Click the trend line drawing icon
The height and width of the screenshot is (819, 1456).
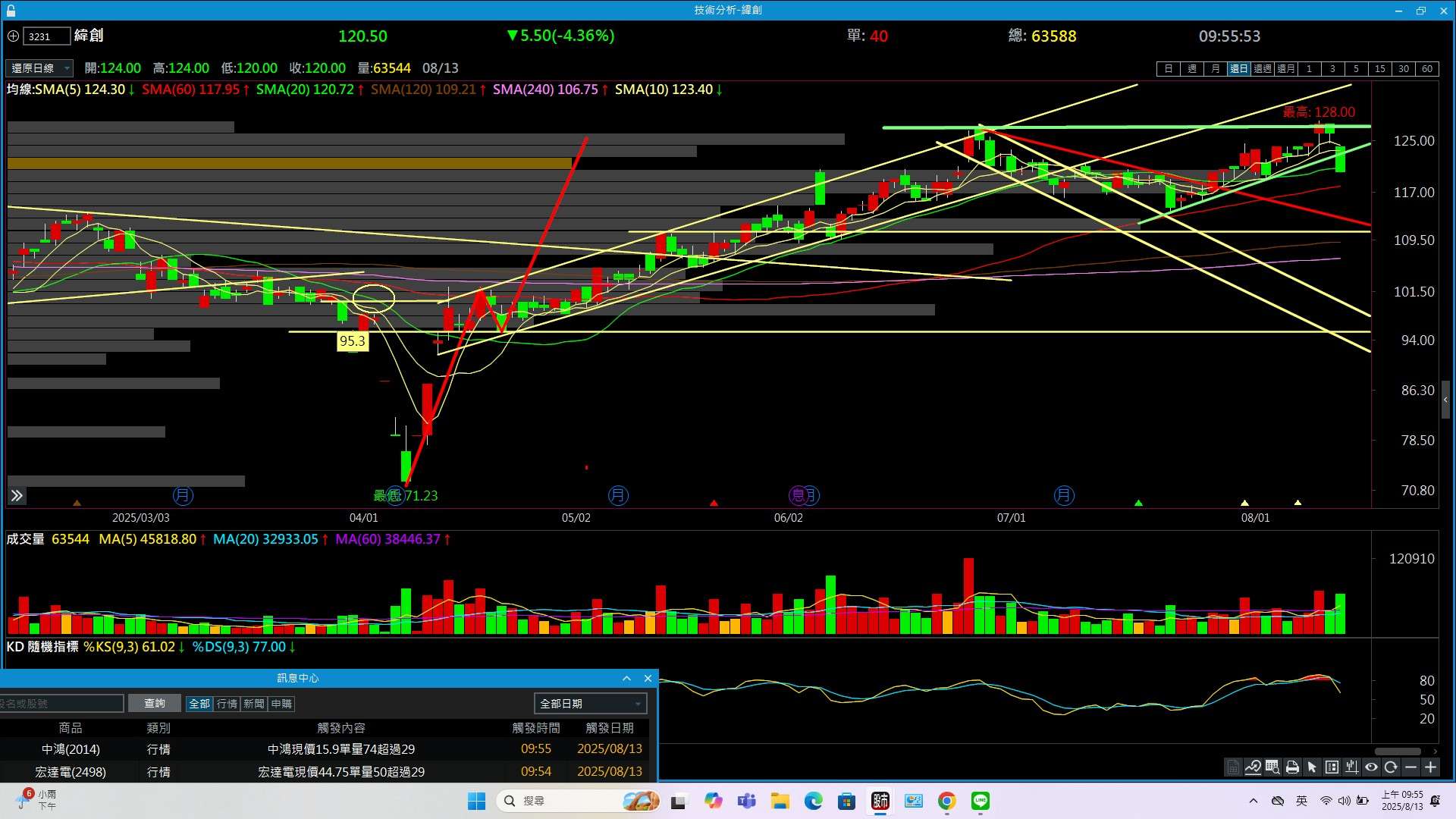(1253, 767)
